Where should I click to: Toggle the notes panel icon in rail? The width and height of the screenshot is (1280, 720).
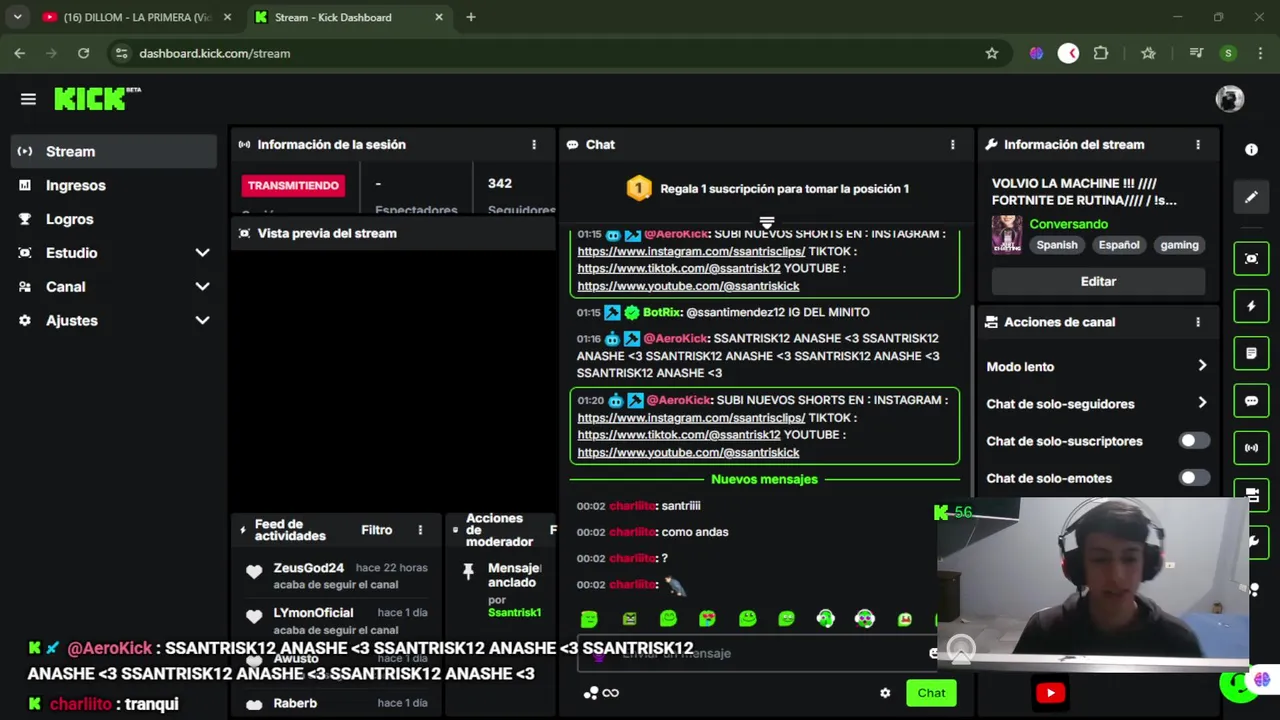pyautogui.click(x=1251, y=353)
